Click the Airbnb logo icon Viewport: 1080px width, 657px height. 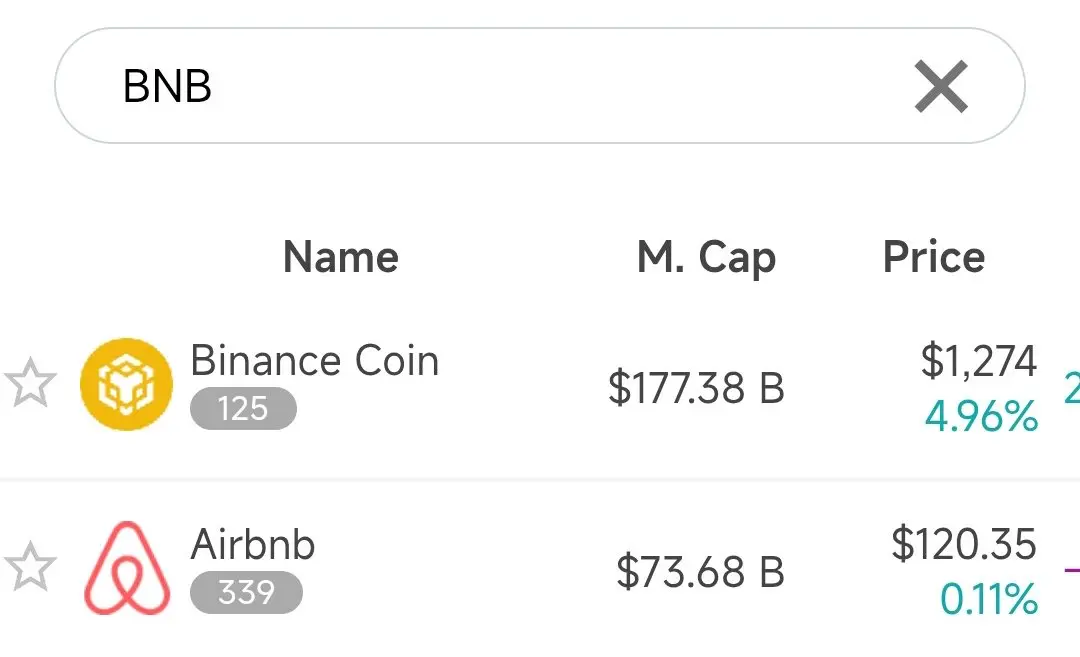(x=126, y=568)
